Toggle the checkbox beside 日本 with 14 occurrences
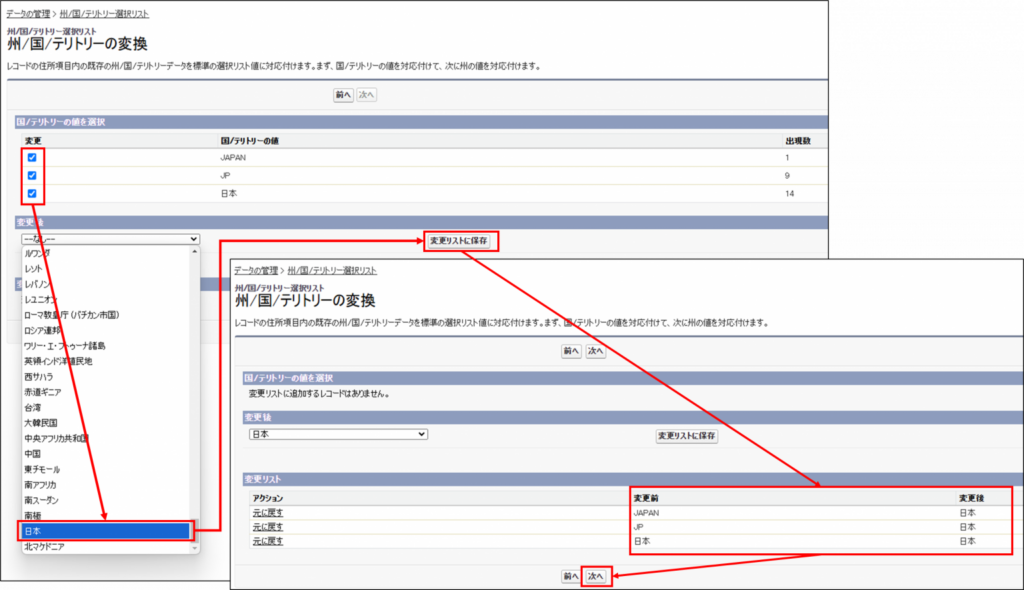Image resolution: width=1024 pixels, height=590 pixels. (x=32, y=193)
